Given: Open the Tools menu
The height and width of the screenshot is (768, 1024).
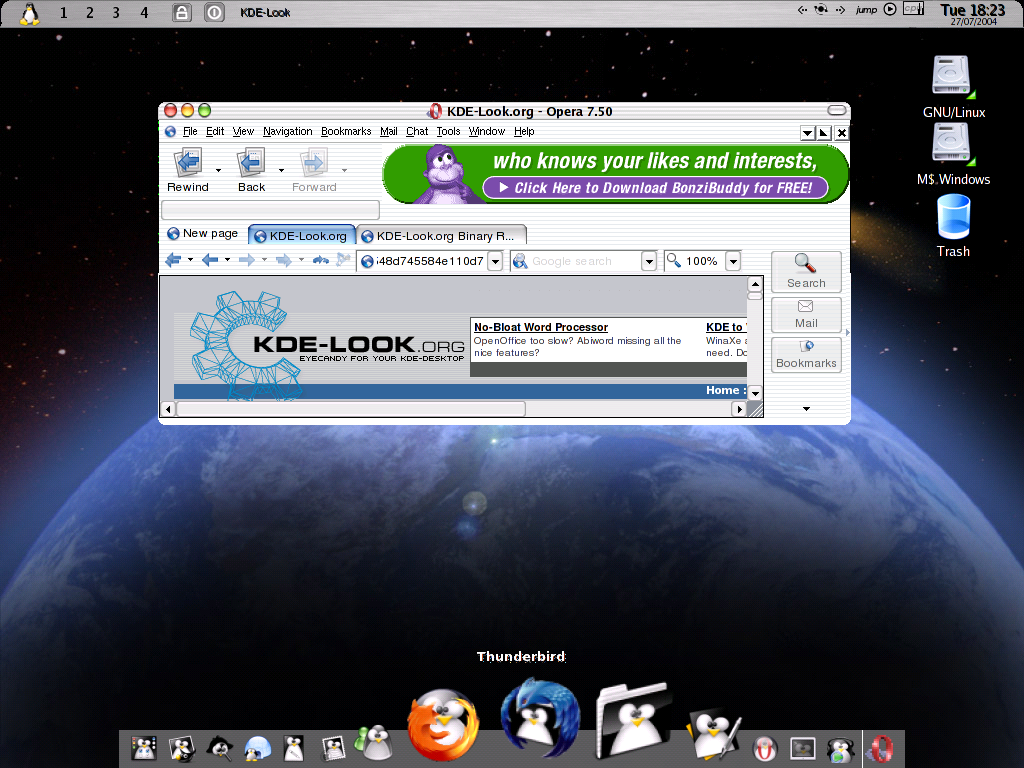Looking at the screenshot, I should [448, 131].
